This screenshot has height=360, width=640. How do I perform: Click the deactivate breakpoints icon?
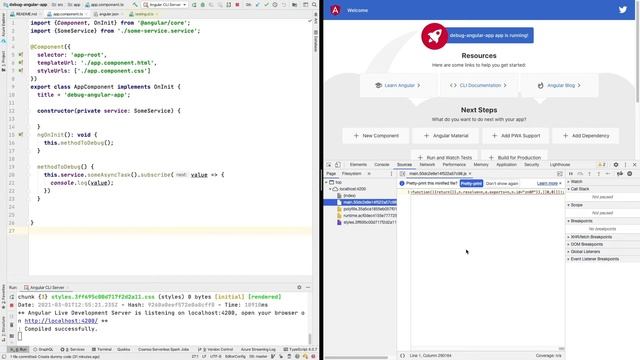(x=620, y=173)
